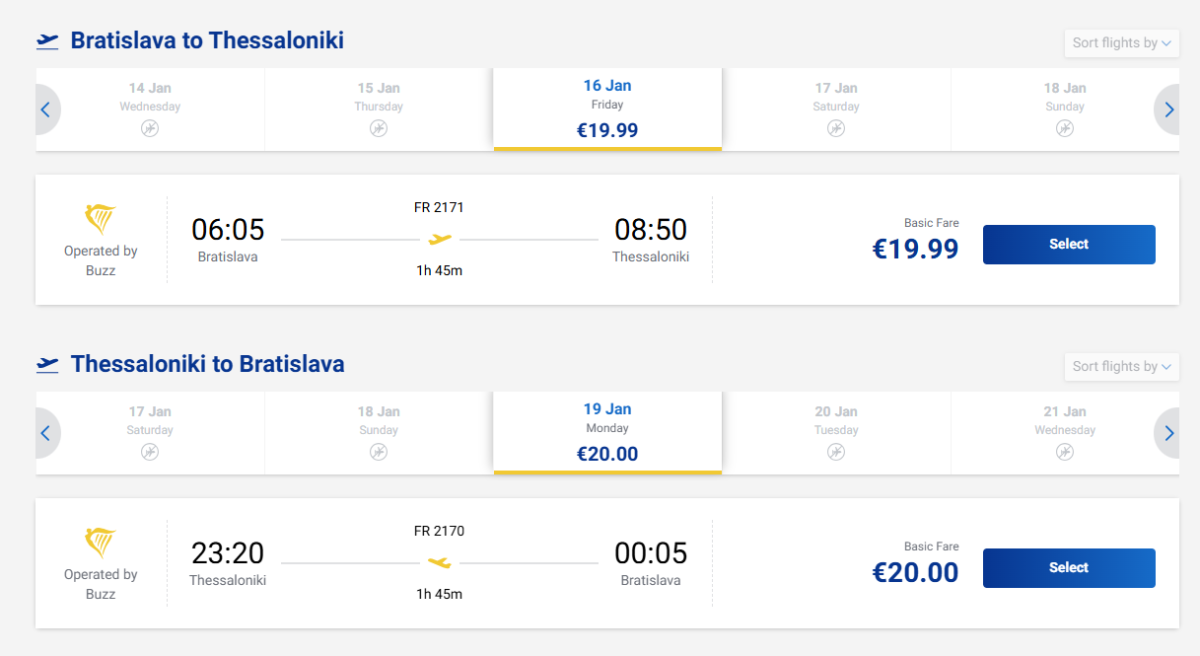Image resolution: width=1200 pixels, height=656 pixels.
Task: Choose the 20 Jan Tuesday return date
Action: click(836, 432)
